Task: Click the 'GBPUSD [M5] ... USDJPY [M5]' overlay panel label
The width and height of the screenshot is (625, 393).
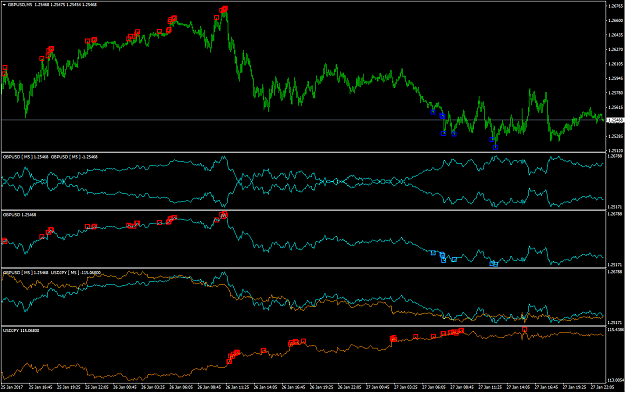Action: pyautogui.click(x=52, y=273)
